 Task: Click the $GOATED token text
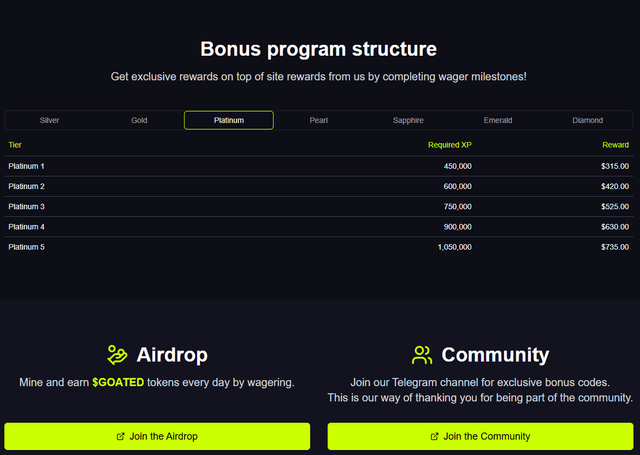point(118,382)
